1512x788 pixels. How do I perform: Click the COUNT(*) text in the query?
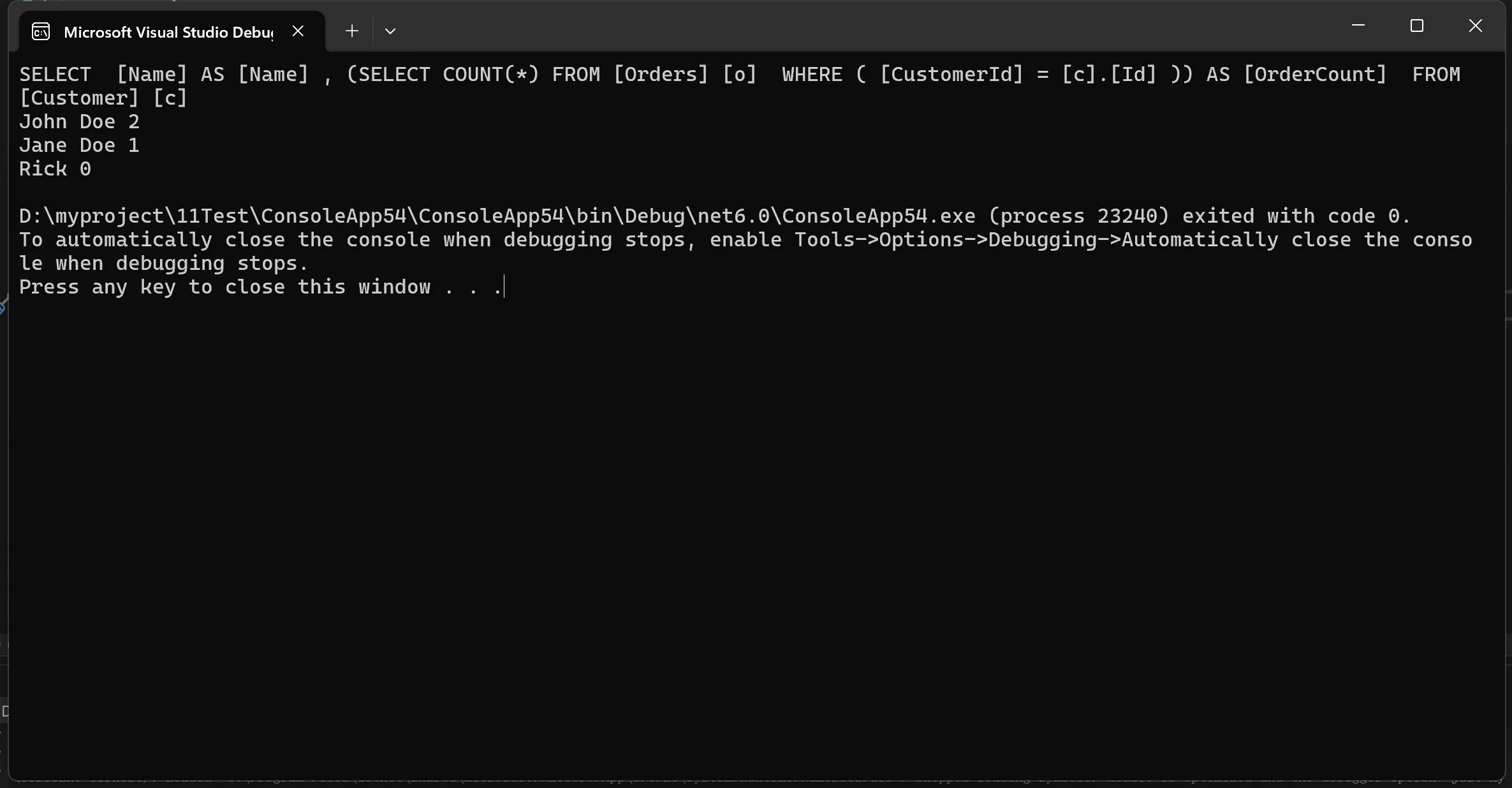click(x=491, y=74)
